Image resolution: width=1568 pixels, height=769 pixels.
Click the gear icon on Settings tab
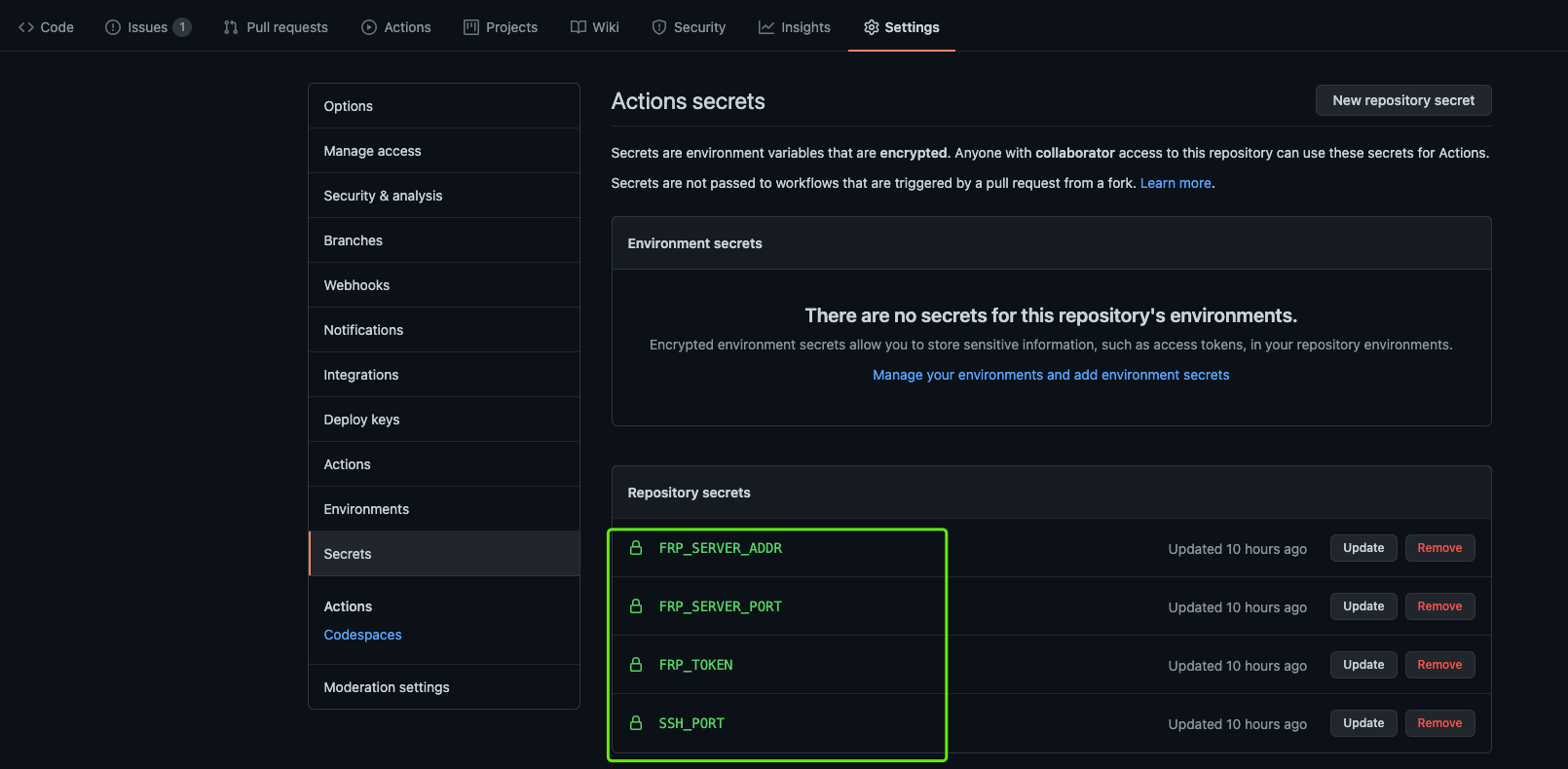871,27
